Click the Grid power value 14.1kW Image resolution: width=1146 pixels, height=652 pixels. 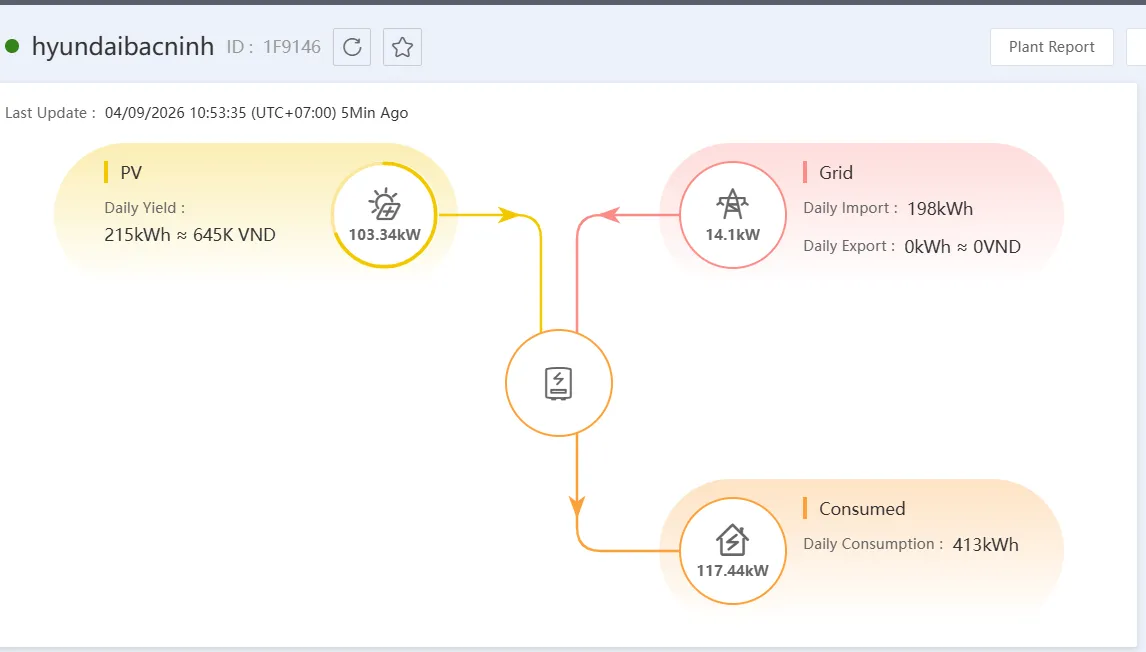[732, 235]
